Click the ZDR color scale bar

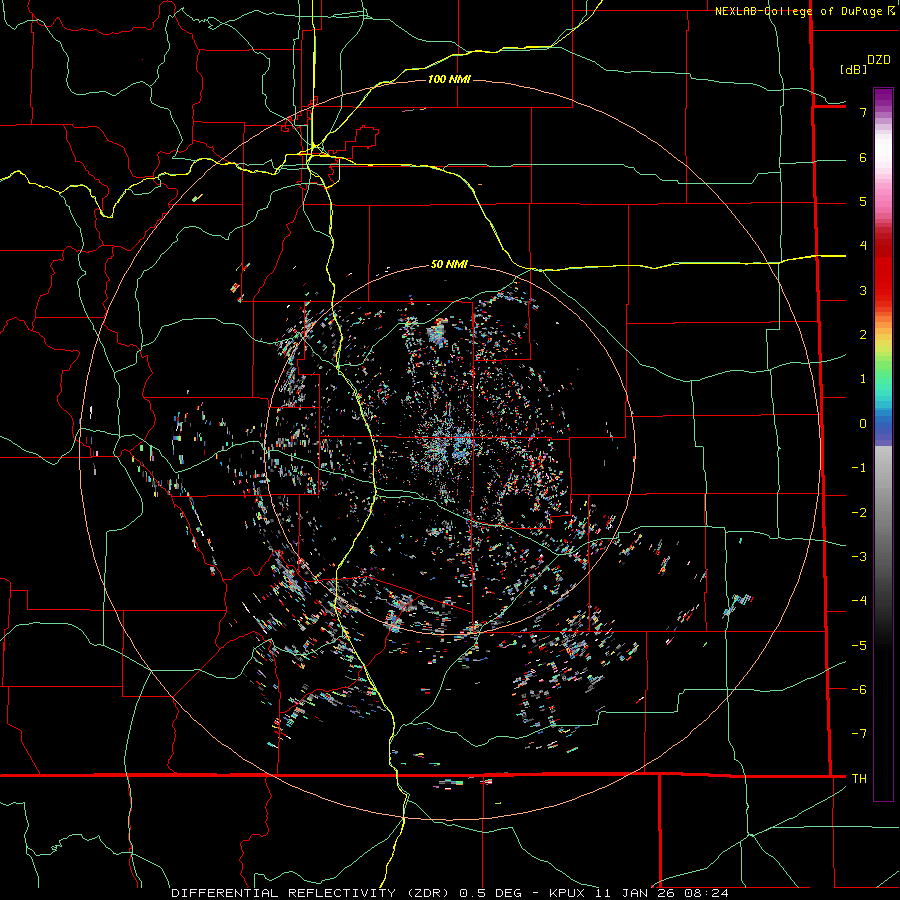pos(883,444)
